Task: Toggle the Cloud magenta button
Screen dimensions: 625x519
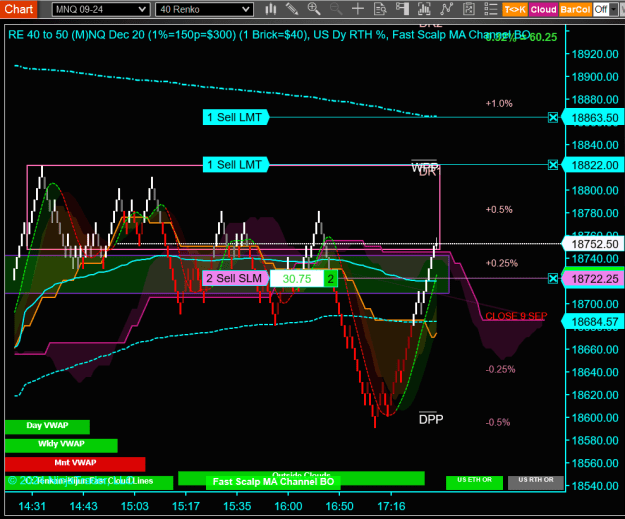Action: pos(543,9)
